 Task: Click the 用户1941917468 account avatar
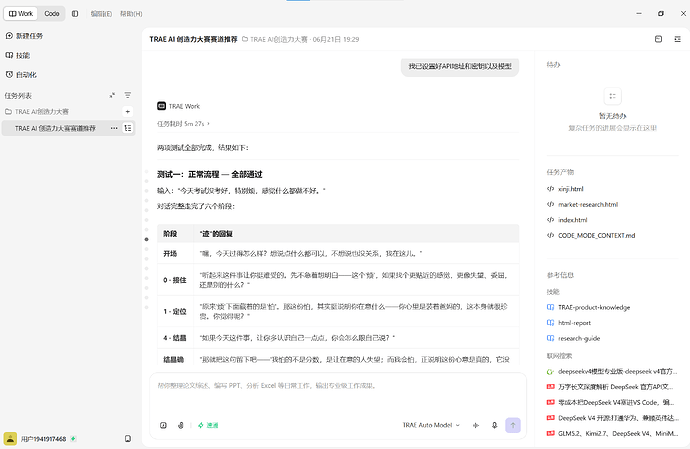click(x=10, y=438)
